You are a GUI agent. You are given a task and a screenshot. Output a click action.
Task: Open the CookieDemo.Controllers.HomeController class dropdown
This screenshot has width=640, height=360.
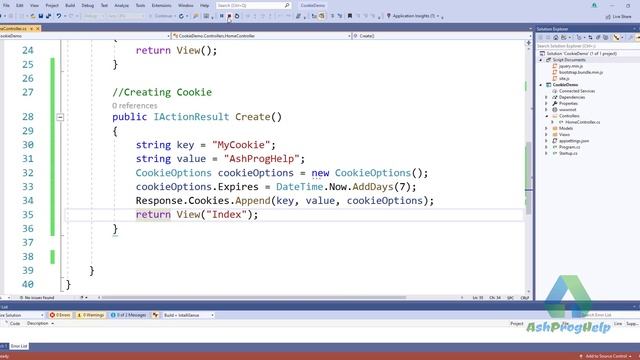coord(261,36)
